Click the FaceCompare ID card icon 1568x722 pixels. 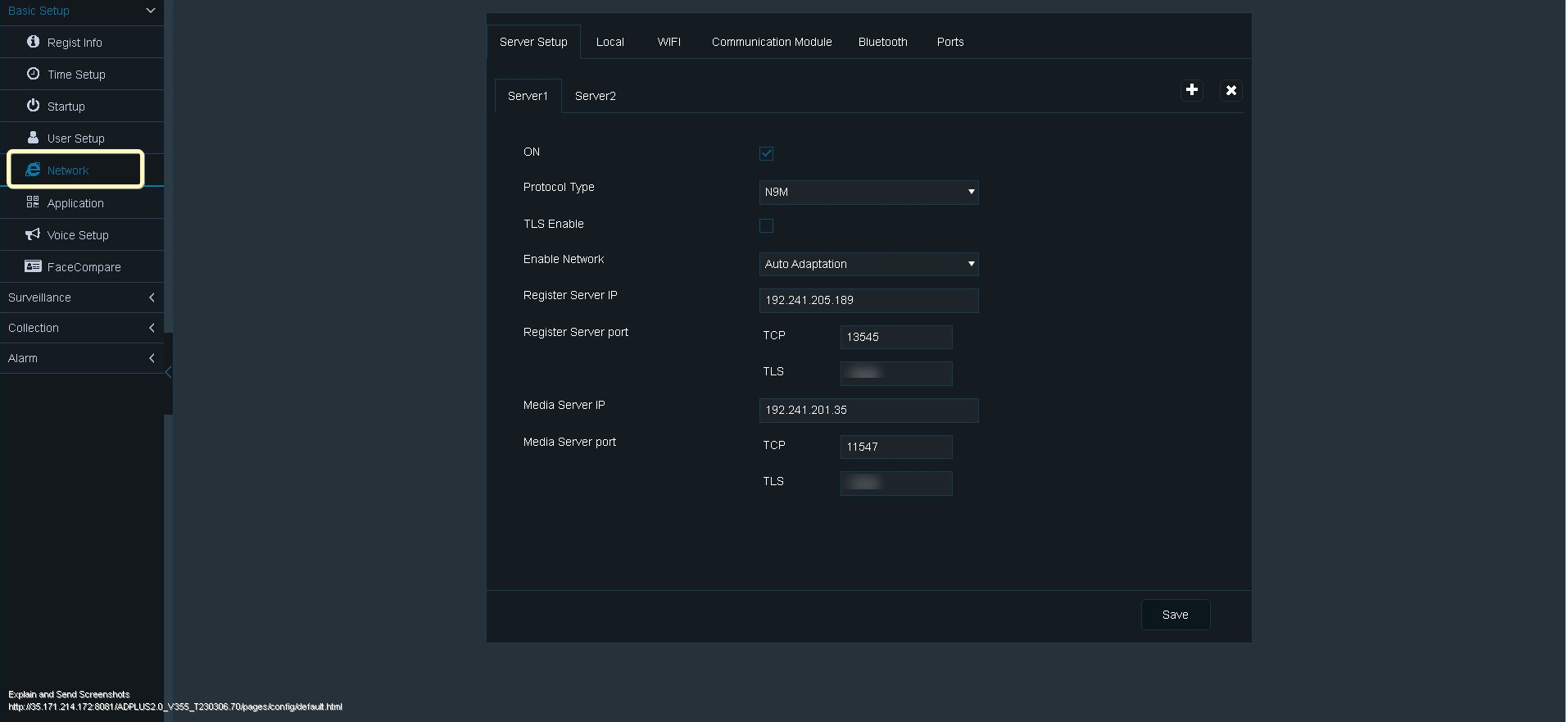(x=33, y=266)
